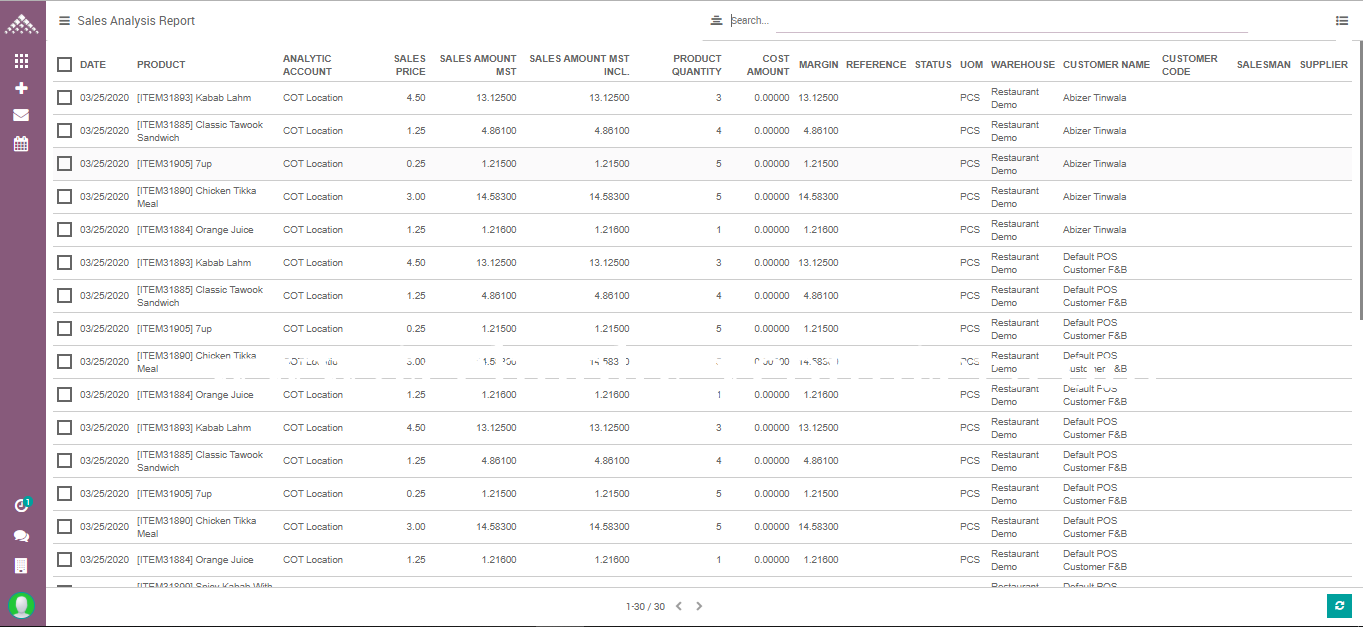Image resolution: width=1363 pixels, height=627 pixels.
Task: Check Chicken Tikka Meal row for Abizer Tinwala
Action: [65, 196]
